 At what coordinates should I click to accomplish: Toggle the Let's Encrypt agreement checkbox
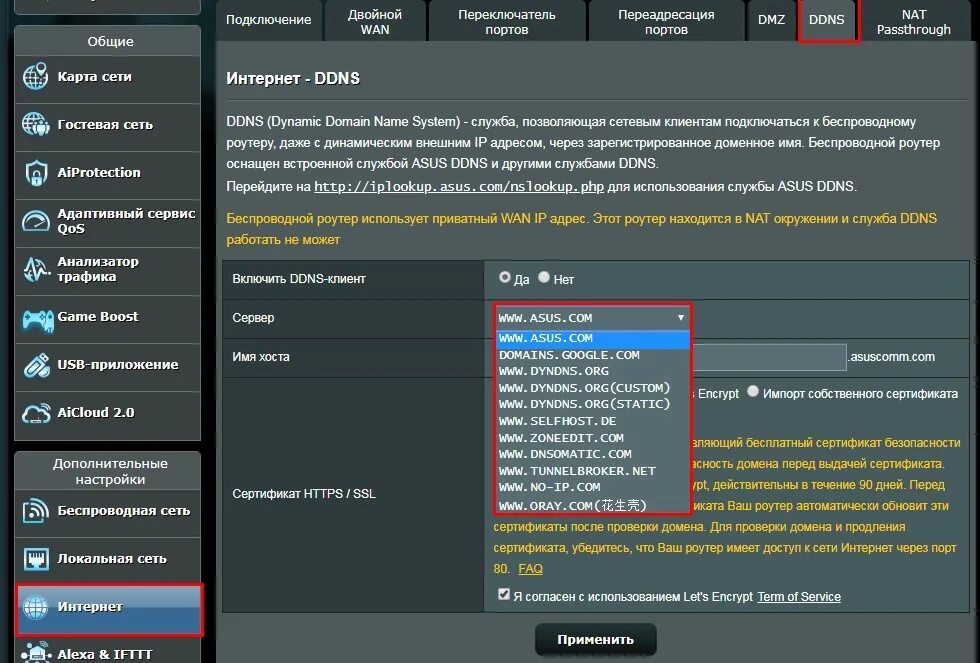click(504, 594)
